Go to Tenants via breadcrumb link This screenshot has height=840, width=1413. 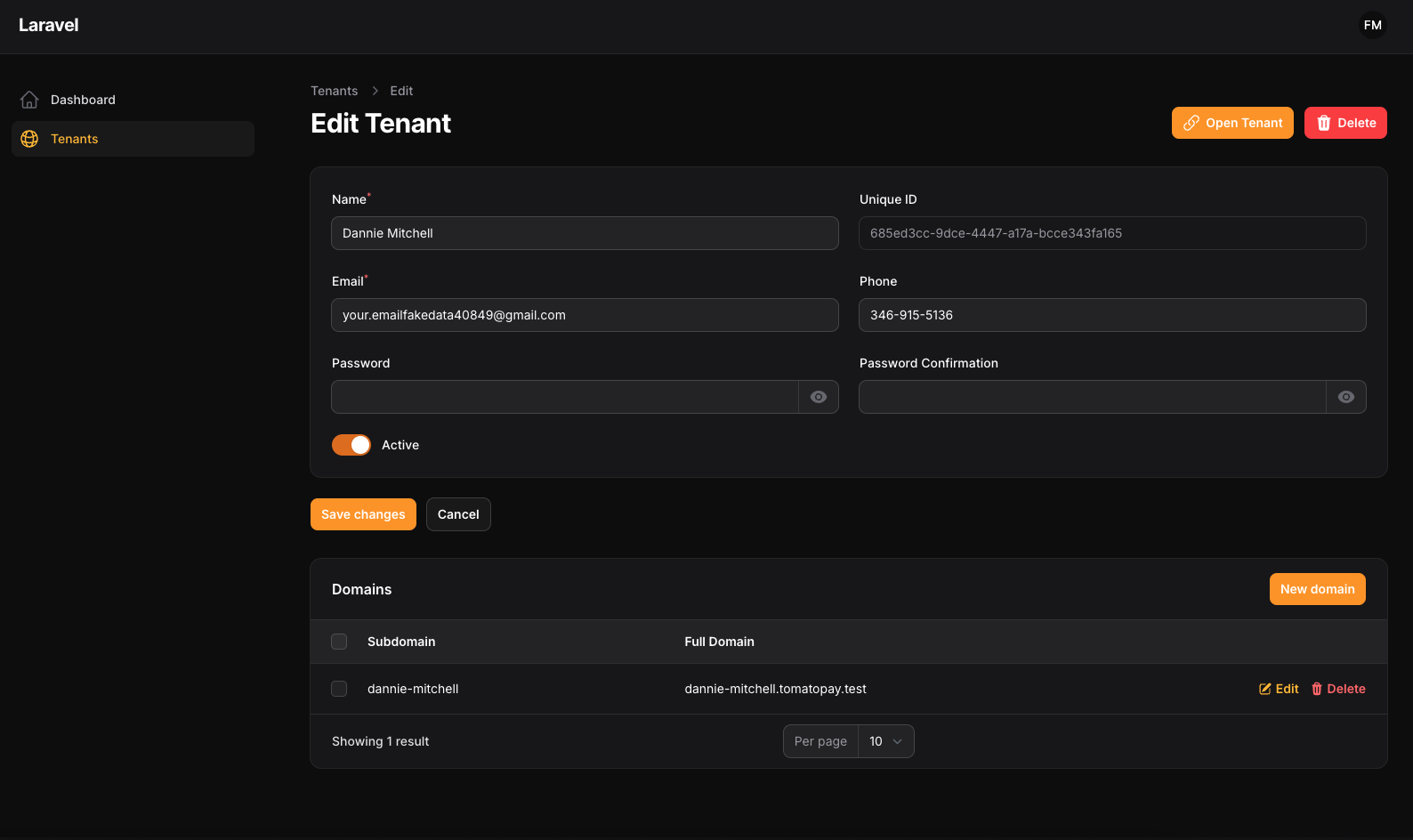click(x=334, y=91)
